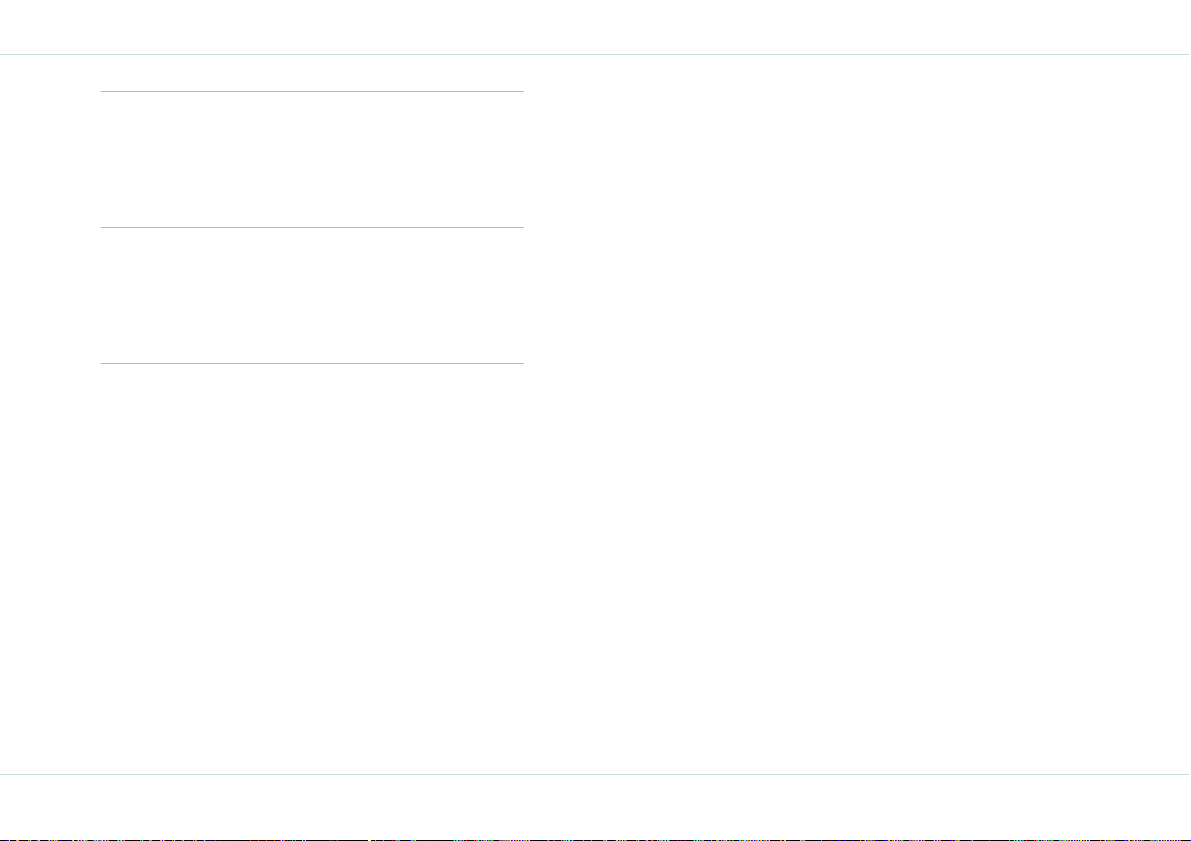
Task: Click the empty header area above teal line
Action: pos(596,27)
